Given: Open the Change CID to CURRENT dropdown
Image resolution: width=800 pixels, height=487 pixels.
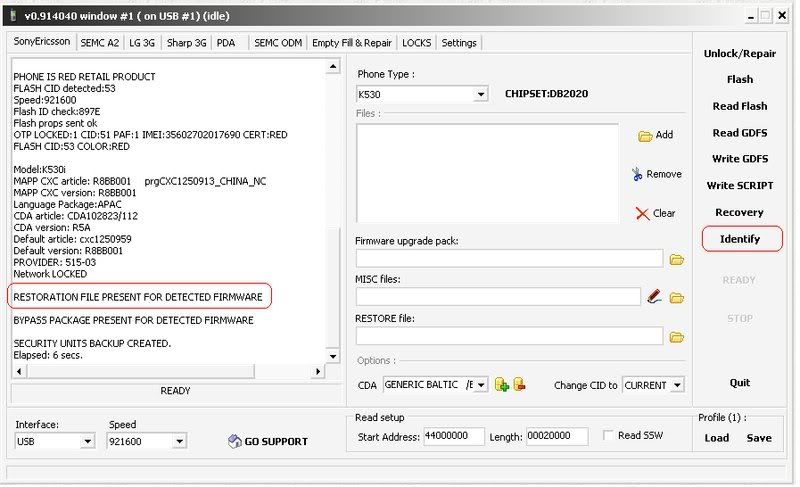Looking at the screenshot, I should click(x=677, y=385).
